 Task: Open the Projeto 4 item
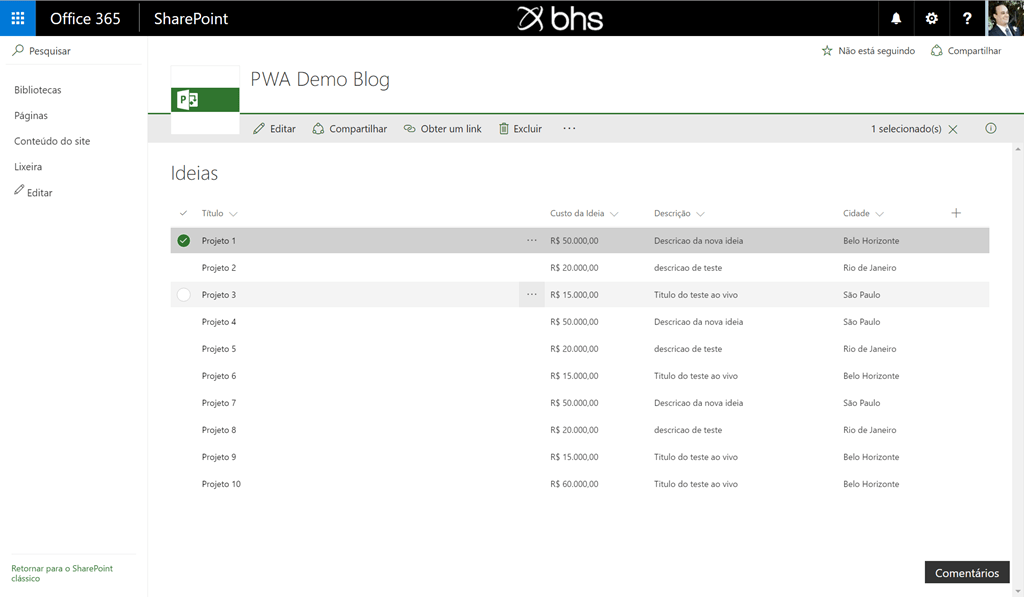coord(219,321)
